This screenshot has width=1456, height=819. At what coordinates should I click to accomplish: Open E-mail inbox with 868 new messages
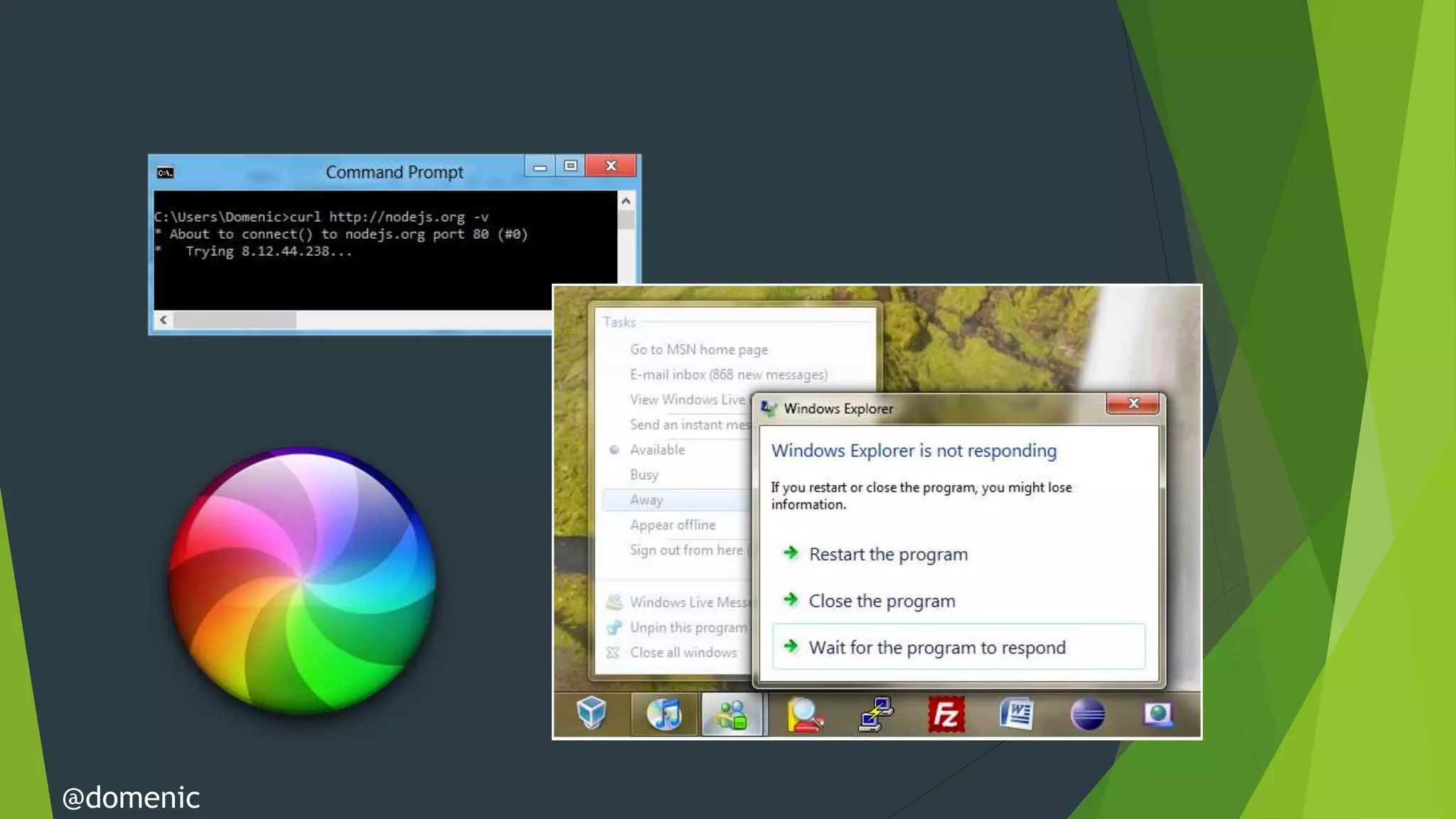pyautogui.click(x=728, y=375)
